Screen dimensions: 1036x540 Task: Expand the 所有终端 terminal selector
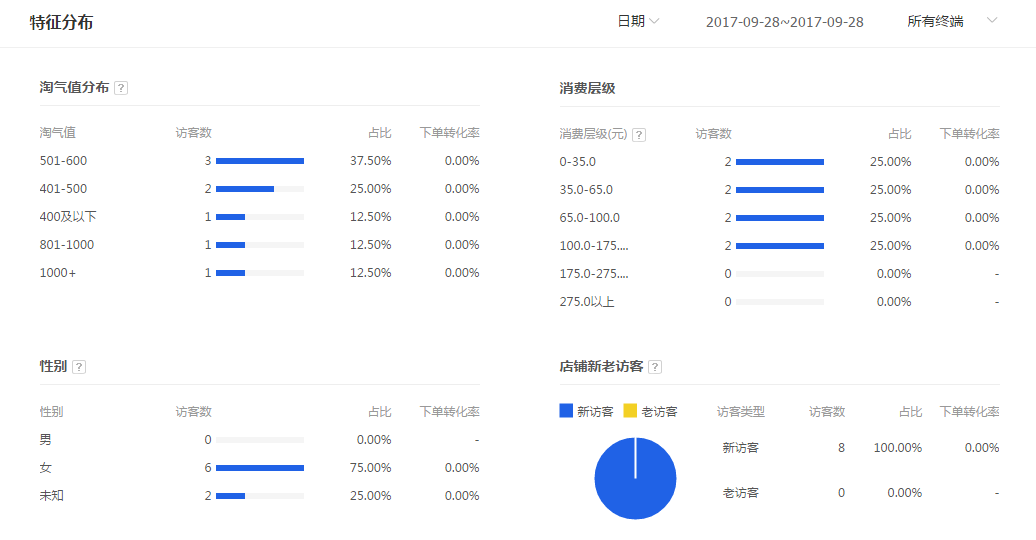[x=951, y=21]
